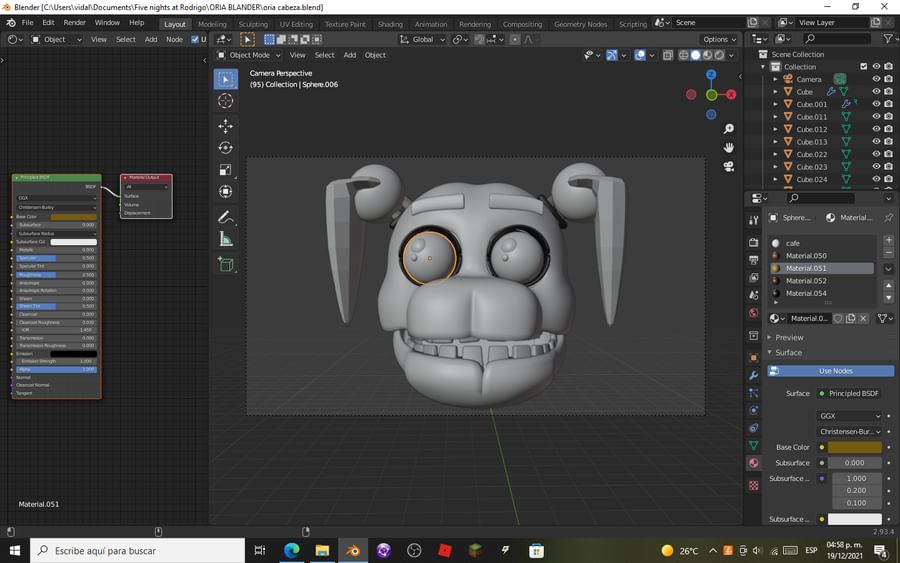
Task: Pick the Measure tool
Action: pos(226,239)
